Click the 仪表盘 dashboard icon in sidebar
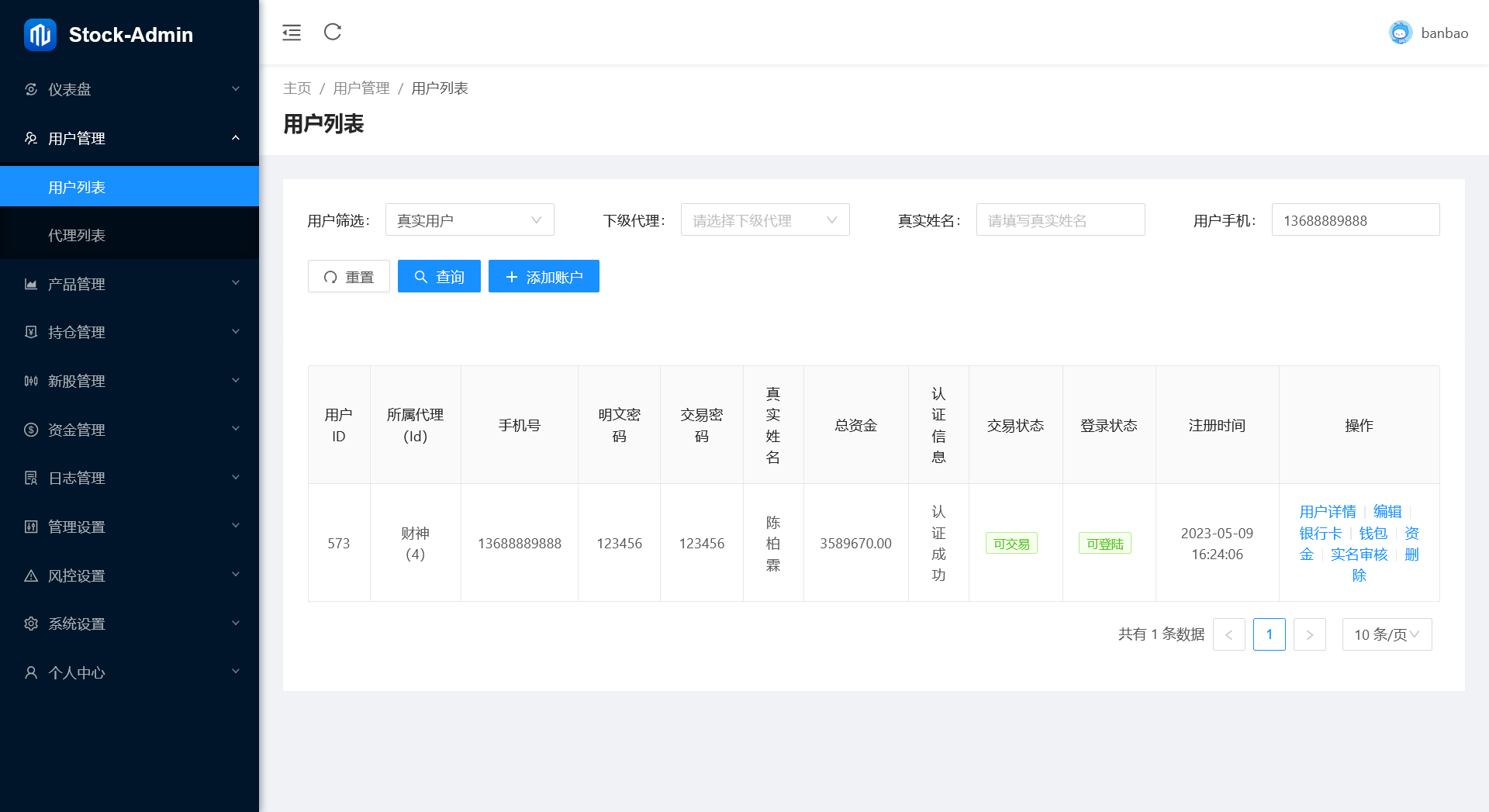This screenshot has height=812, width=1489. tap(31, 89)
